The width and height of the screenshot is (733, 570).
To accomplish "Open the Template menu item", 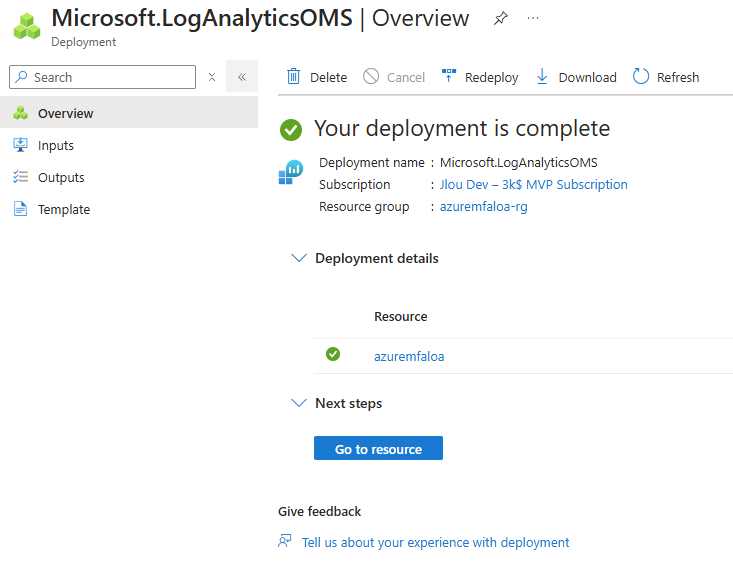I will [129, 209].
